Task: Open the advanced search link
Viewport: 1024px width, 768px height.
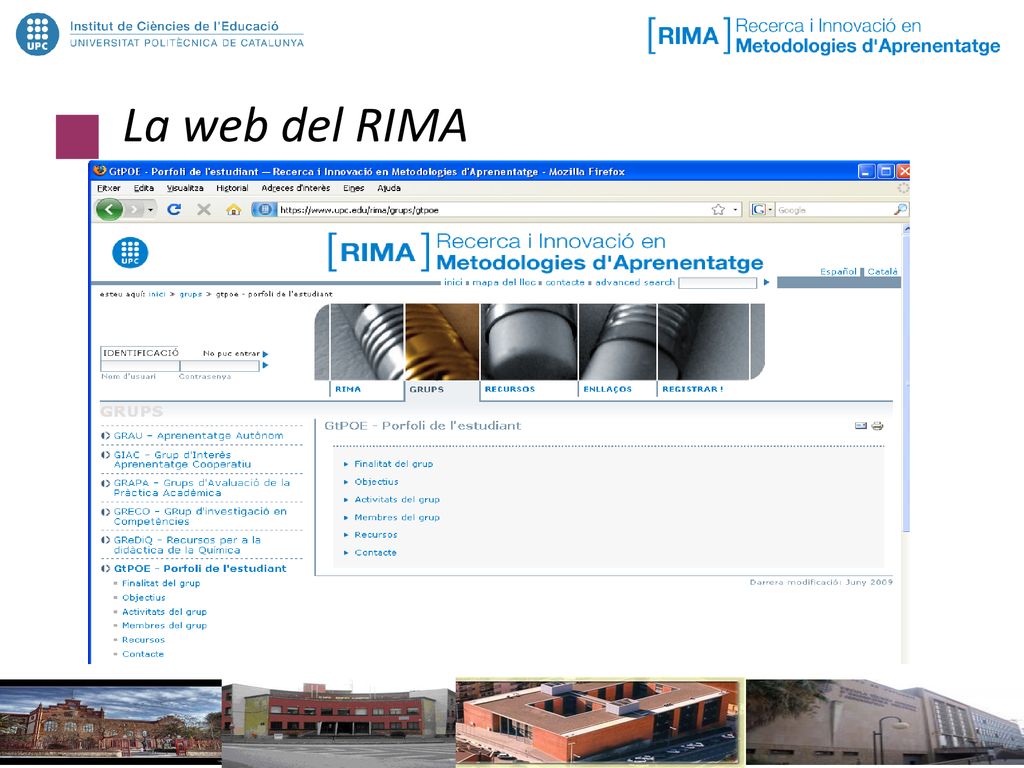Action: click(x=635, y=282)
